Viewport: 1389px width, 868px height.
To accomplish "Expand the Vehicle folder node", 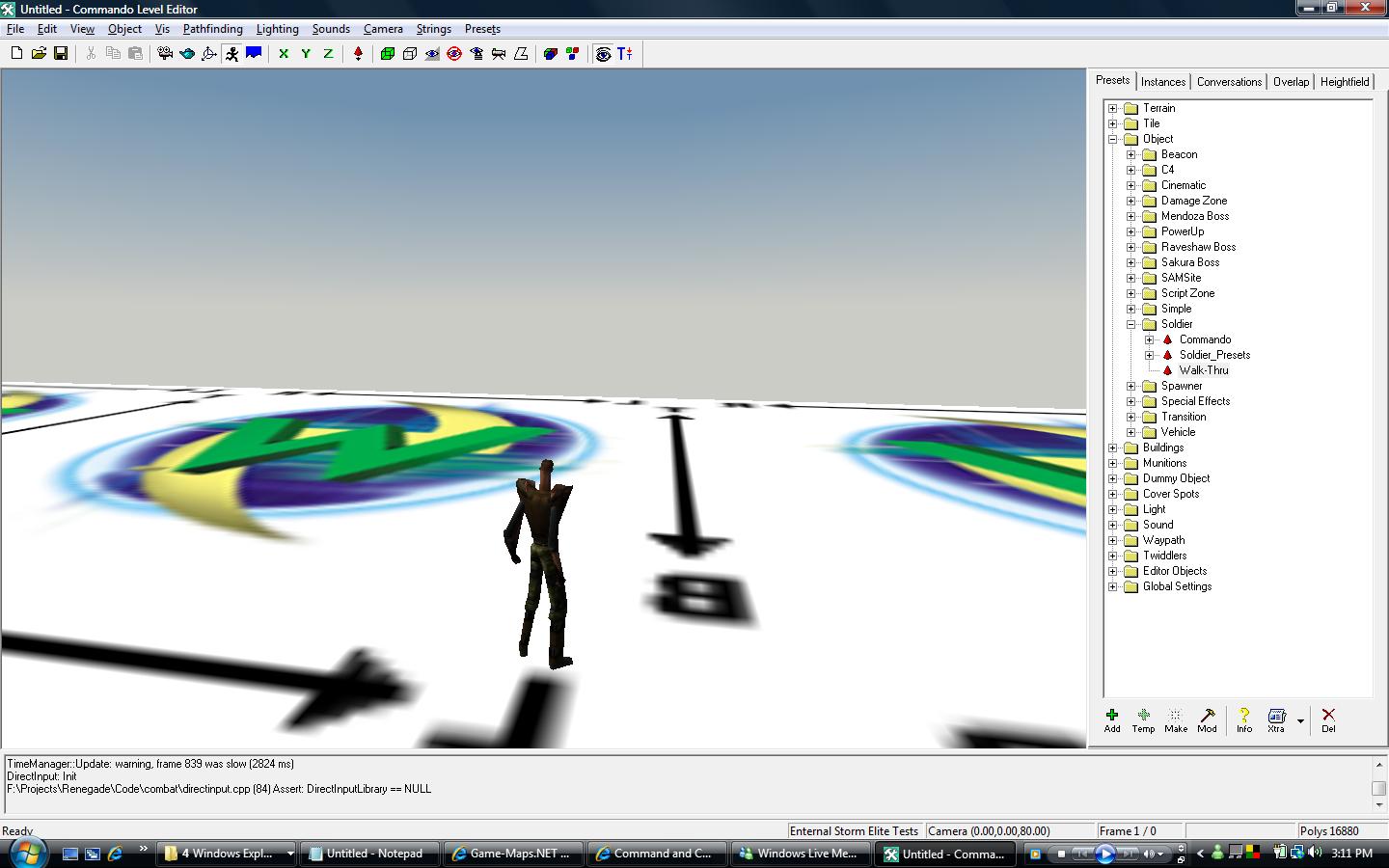I will (1130, 432).
